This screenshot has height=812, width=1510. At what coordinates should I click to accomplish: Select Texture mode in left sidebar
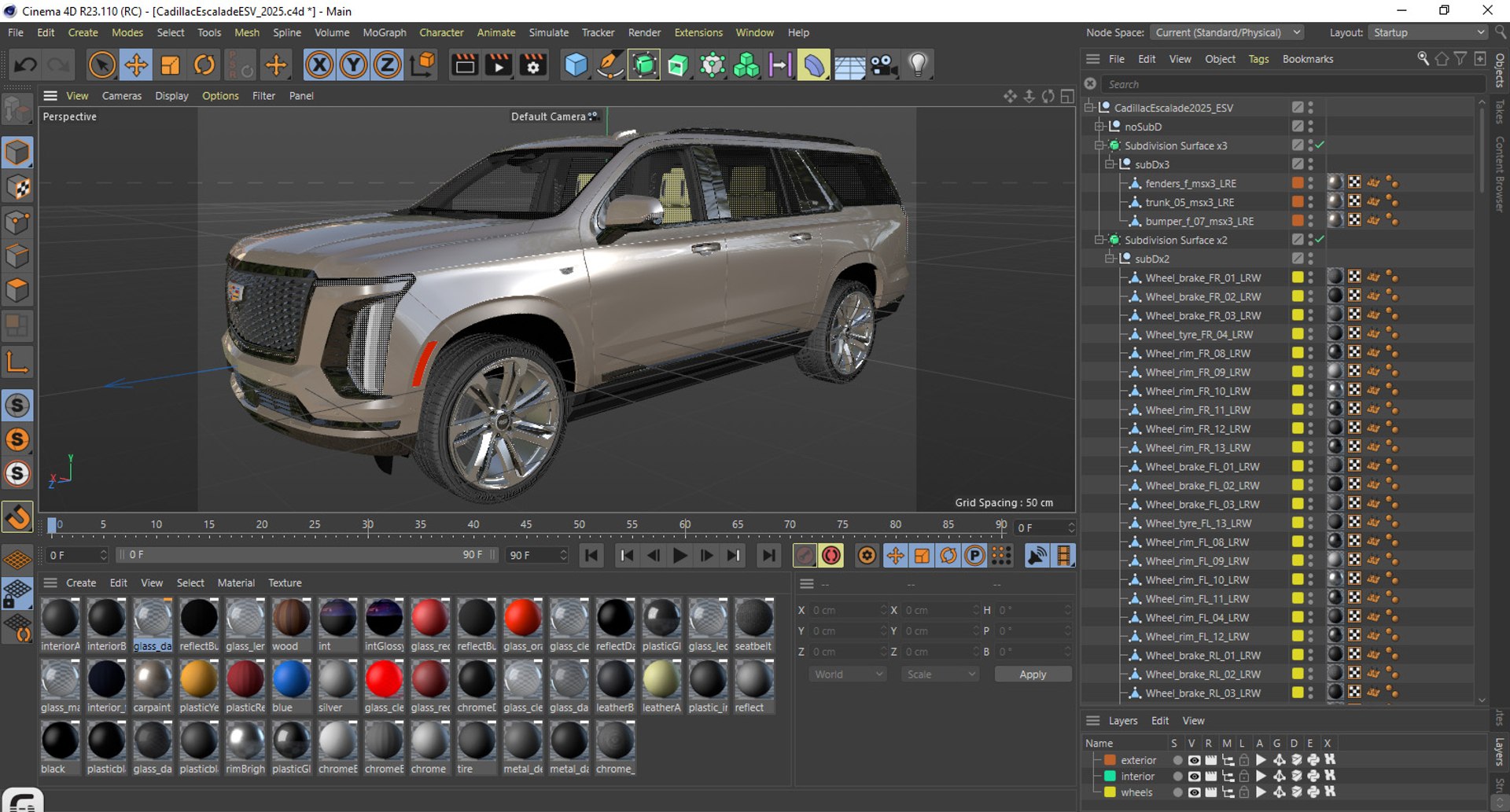[x=17, y=187]
